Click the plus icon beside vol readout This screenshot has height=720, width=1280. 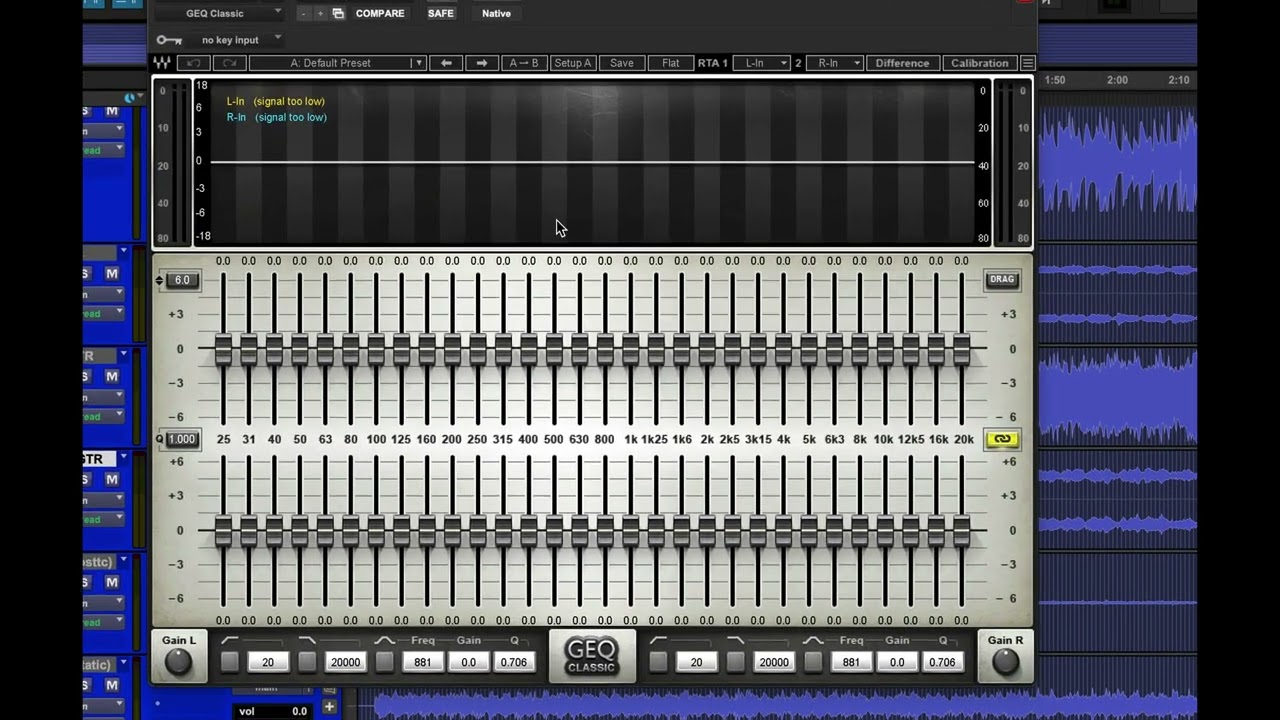(329, 707)
